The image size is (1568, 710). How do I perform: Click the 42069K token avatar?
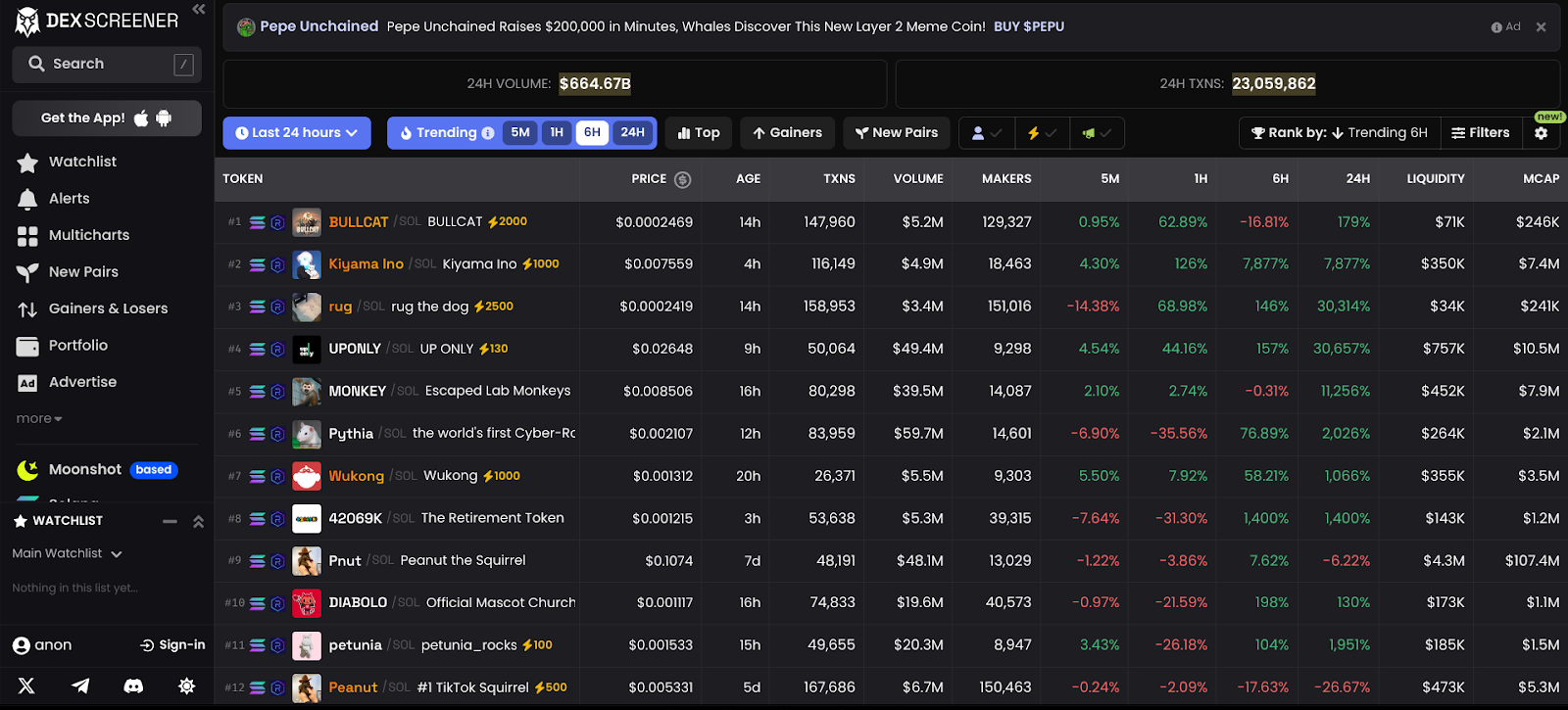tap(307, 518)
